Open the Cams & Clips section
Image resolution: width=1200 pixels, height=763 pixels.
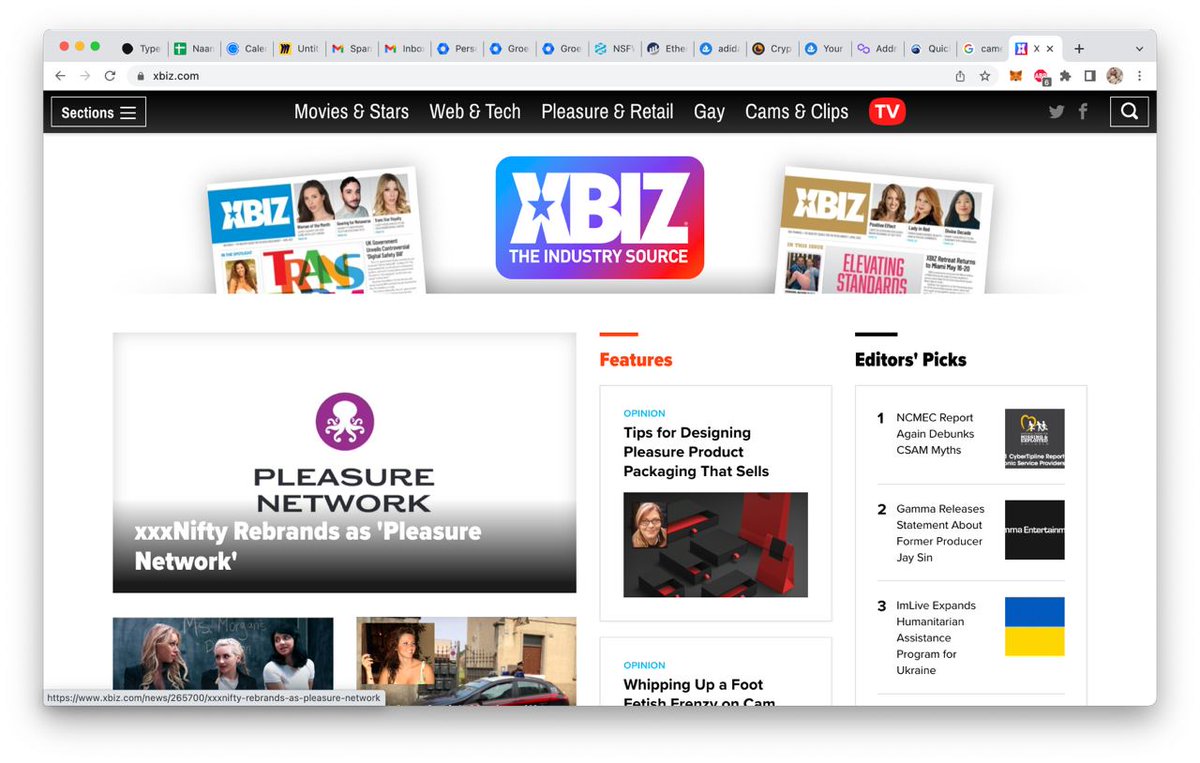[797, 112]
